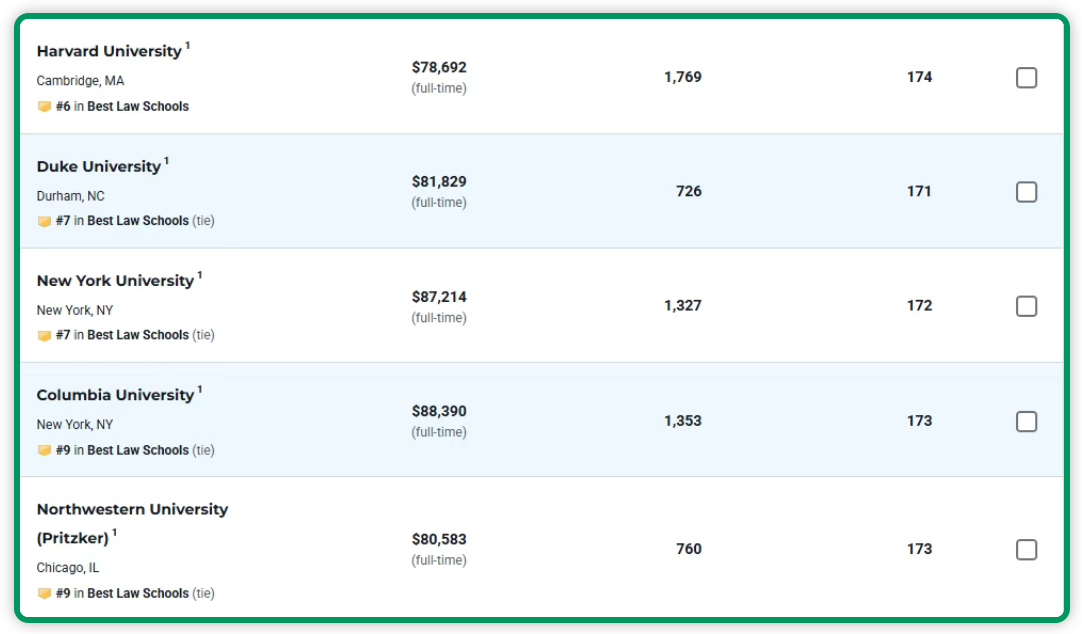Image resolution: width=1082 pixels, height=634 pixels.
Task: Click Harvard's #6 in Best Law Schools ranking
Action: 122,107
